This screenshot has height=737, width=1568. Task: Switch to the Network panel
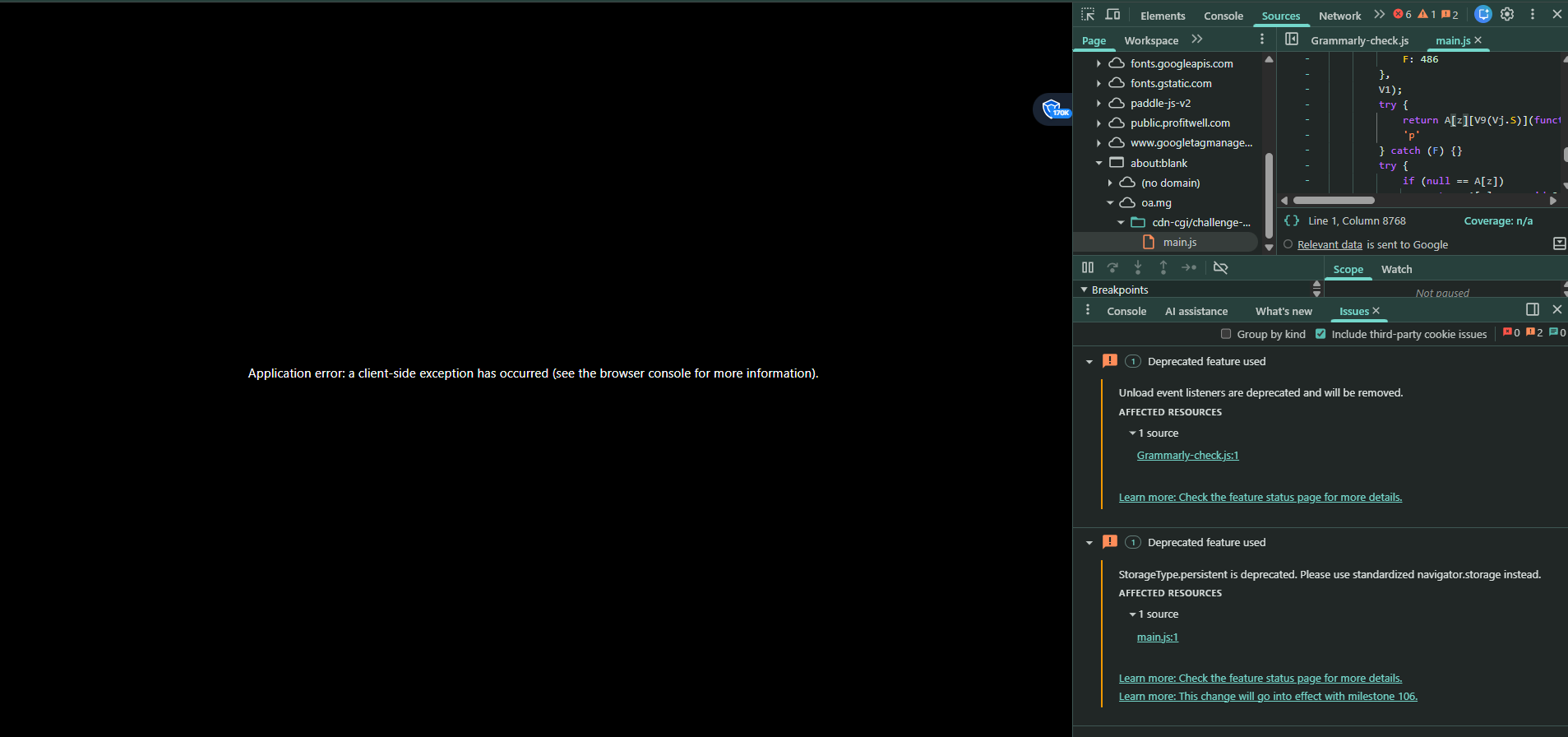pyautogui.click(x=1340, y=16)
